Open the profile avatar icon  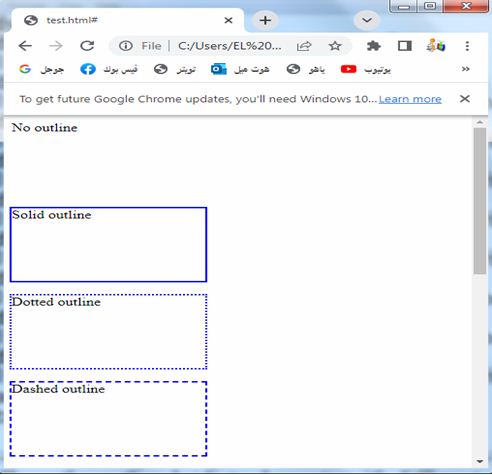tap(436, 46)
